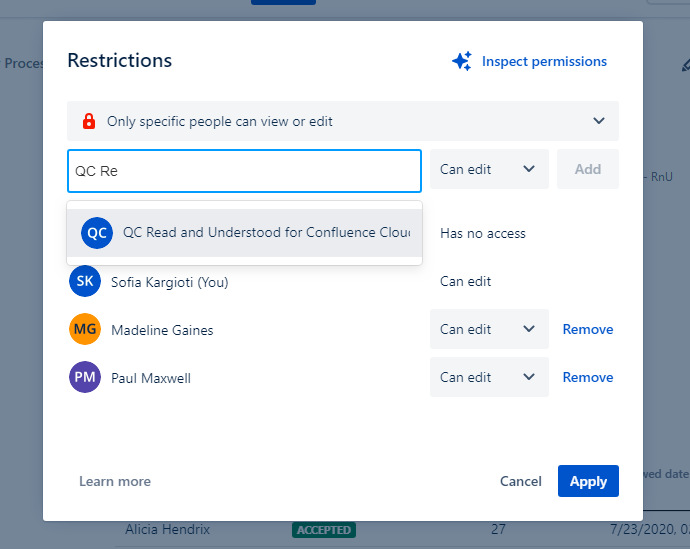The height and width of the screenshot is (549, 690).
Task: Click the edit pencil icon behind dialog
Action: coord(685,65)
